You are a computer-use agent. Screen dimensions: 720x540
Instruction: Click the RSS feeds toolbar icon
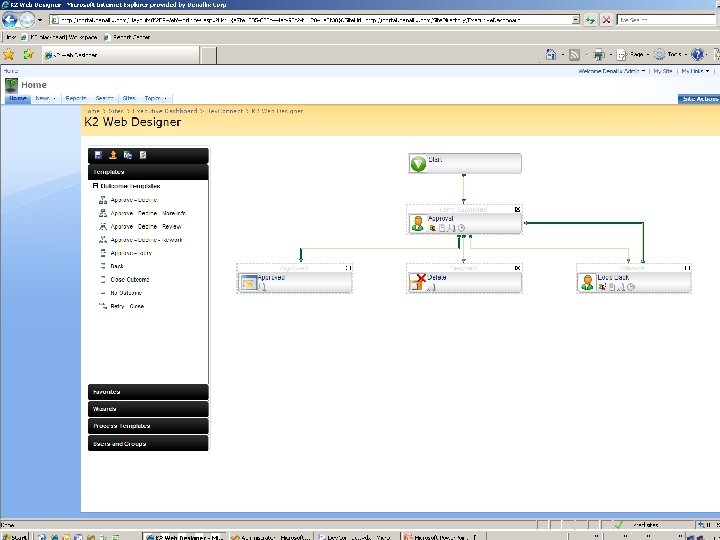tap(574, 55)
